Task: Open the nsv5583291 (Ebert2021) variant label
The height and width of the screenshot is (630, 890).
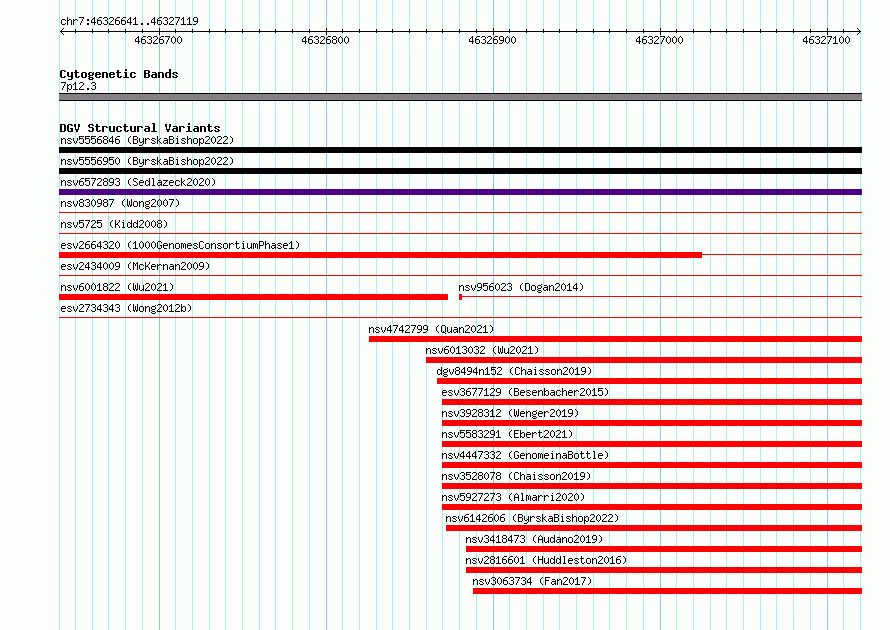Action: (x=507, y=434)
